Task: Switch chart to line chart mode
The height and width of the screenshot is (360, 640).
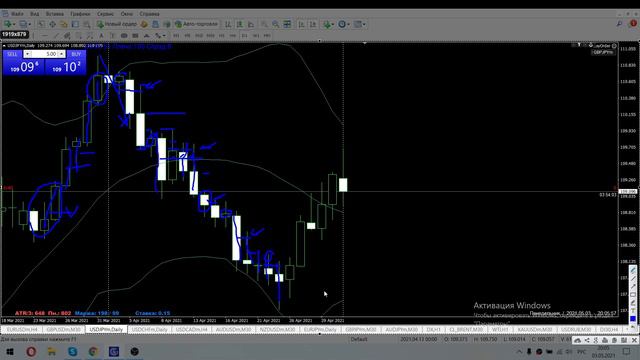Action: coord(251,24)
